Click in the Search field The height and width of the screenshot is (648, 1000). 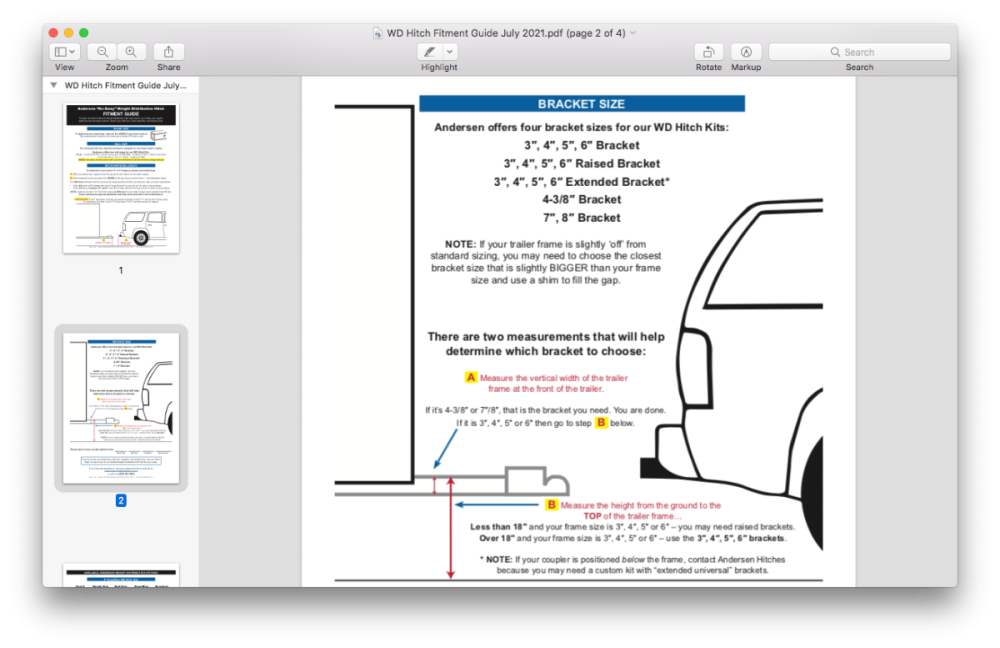tap(859, 52)
